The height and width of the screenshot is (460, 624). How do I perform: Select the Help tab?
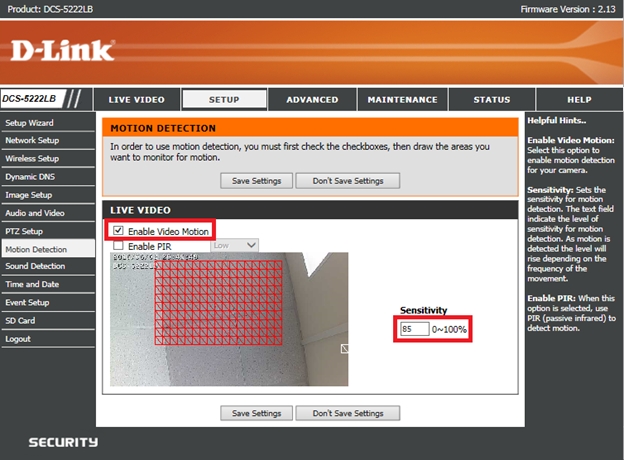[579, 100]
